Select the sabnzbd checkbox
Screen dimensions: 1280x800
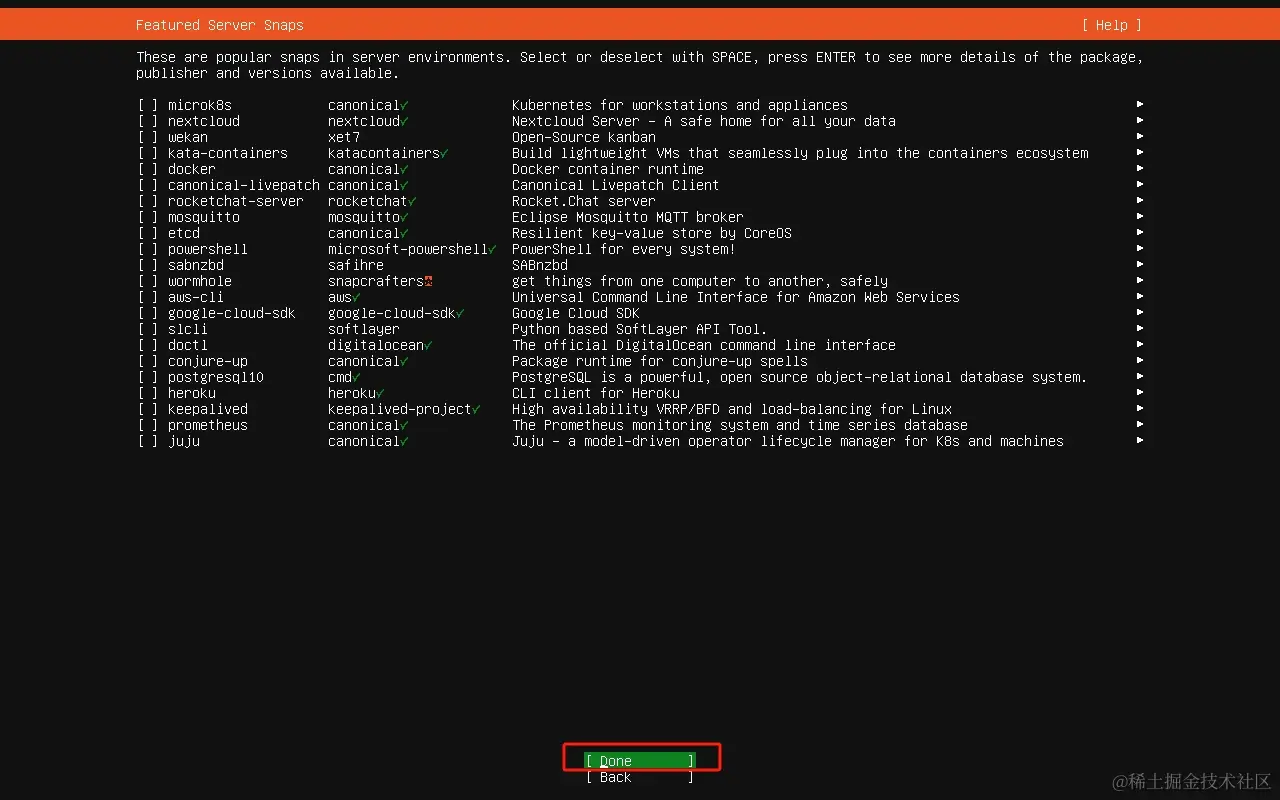pos(148,265)
